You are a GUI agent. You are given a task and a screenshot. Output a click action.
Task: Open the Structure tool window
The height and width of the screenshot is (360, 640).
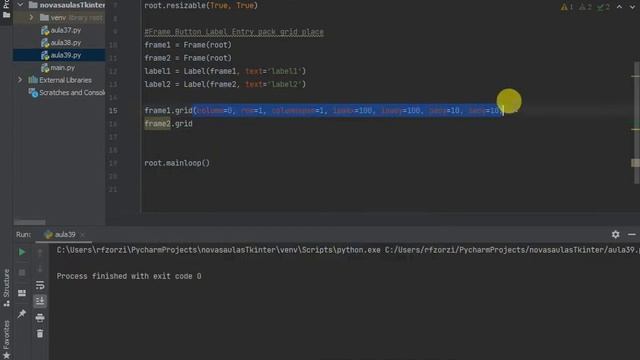click(6, 288)
